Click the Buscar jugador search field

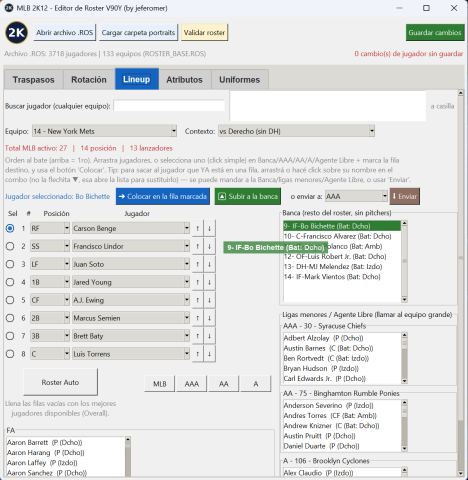(169, 106)
